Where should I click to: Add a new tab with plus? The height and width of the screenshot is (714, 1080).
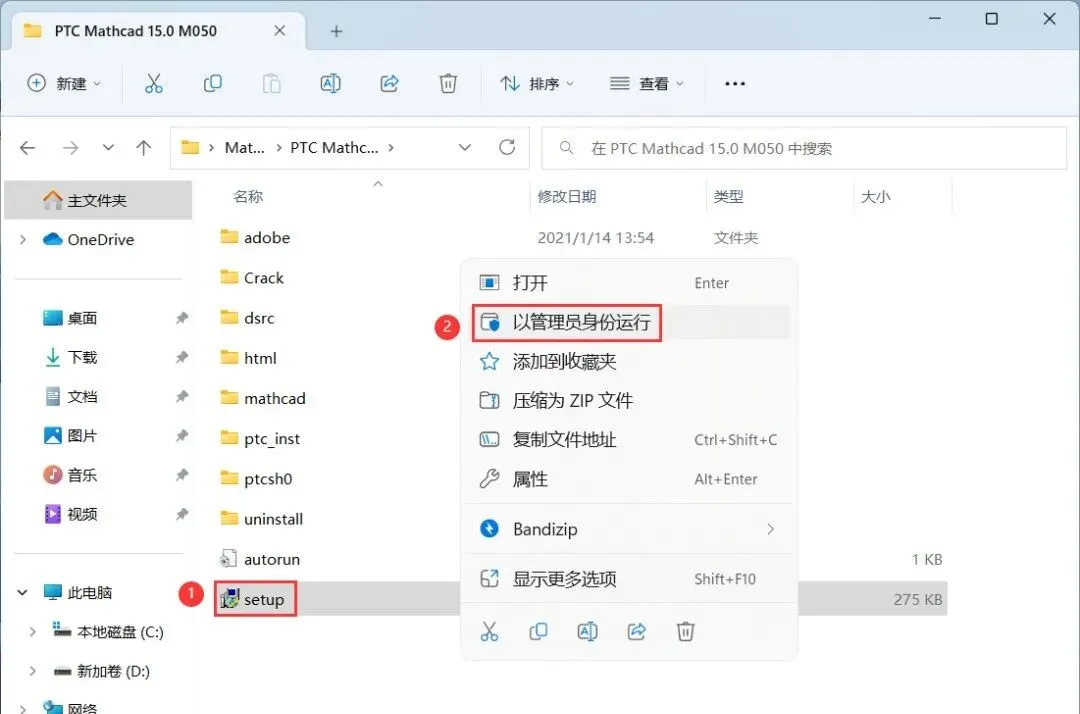(x=336, y=31)
